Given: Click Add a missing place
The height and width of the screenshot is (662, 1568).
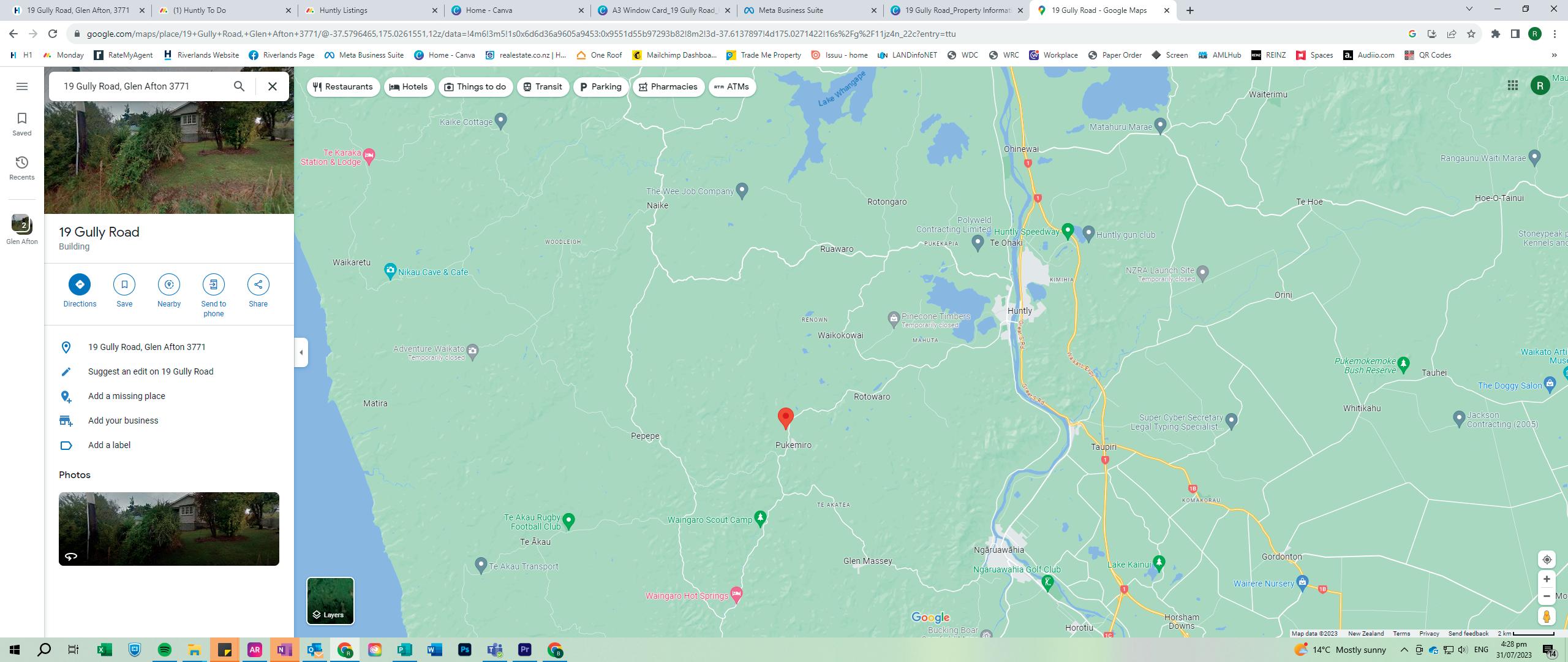Looking at the screenshot, I should point(127,396).
